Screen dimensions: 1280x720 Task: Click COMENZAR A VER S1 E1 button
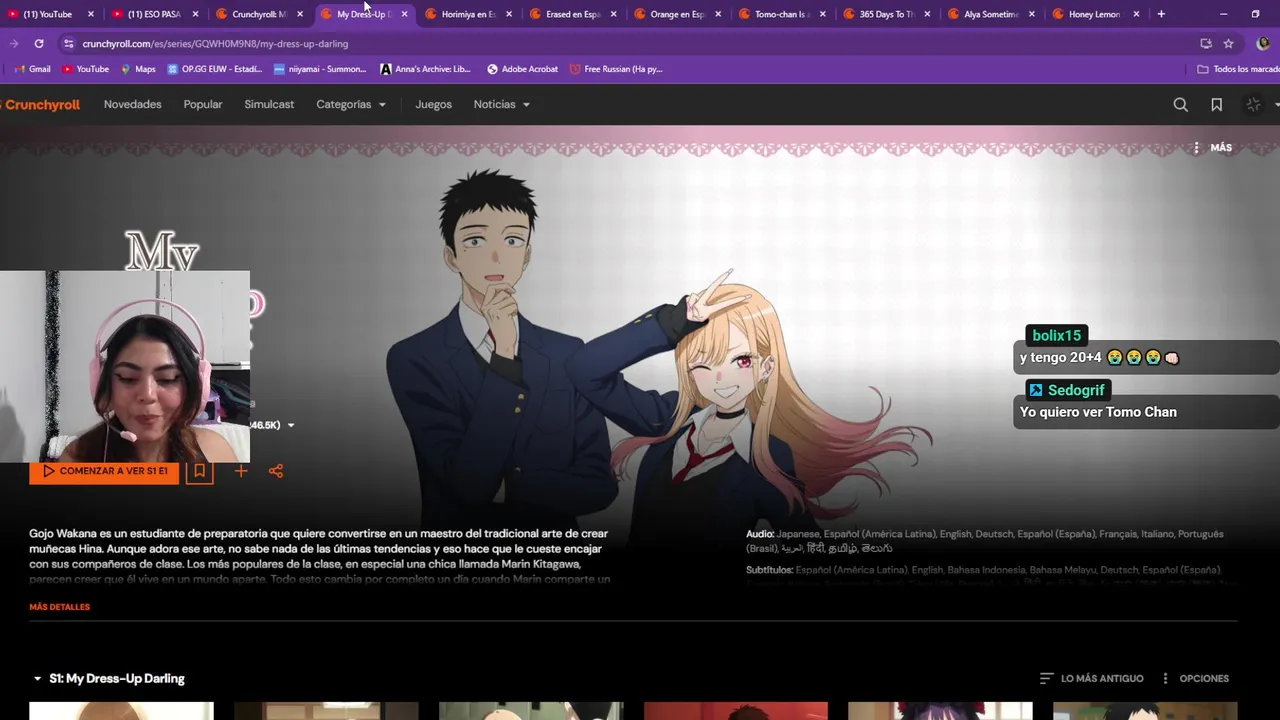(104, 471)
